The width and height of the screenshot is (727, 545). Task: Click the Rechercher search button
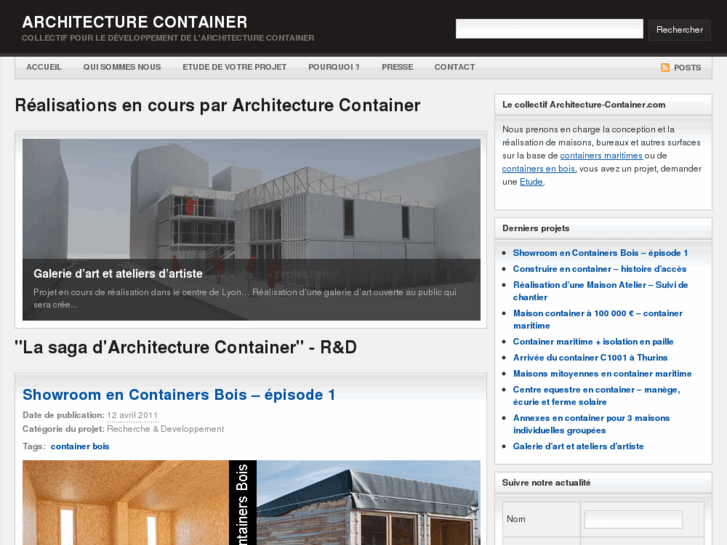pyautogui.click(x=679, y=30)
